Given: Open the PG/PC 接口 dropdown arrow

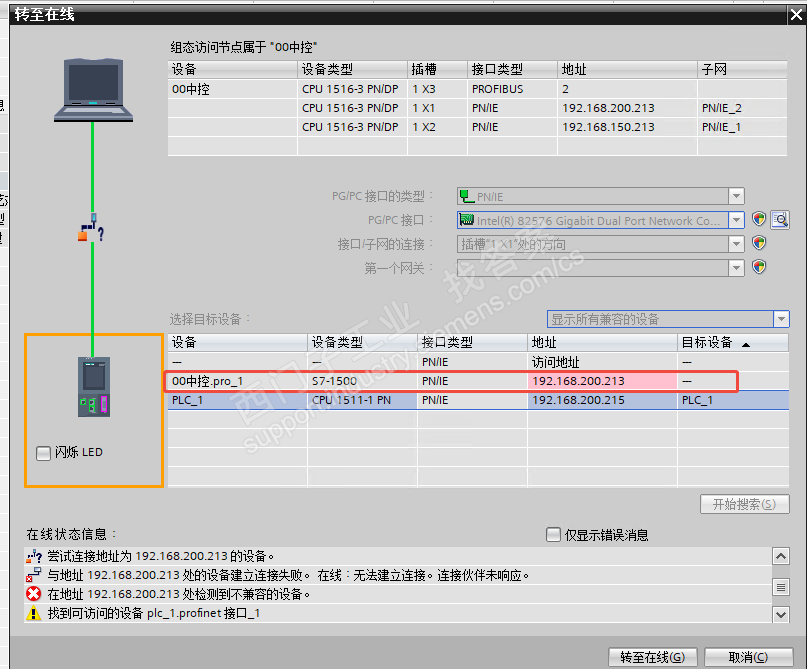Looking at the screenshot, I should point(736,220).
